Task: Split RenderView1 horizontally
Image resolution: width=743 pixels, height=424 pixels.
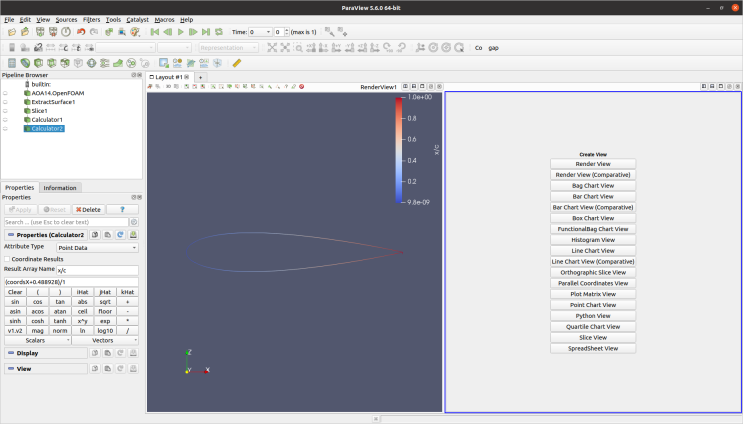Action: 405,87
